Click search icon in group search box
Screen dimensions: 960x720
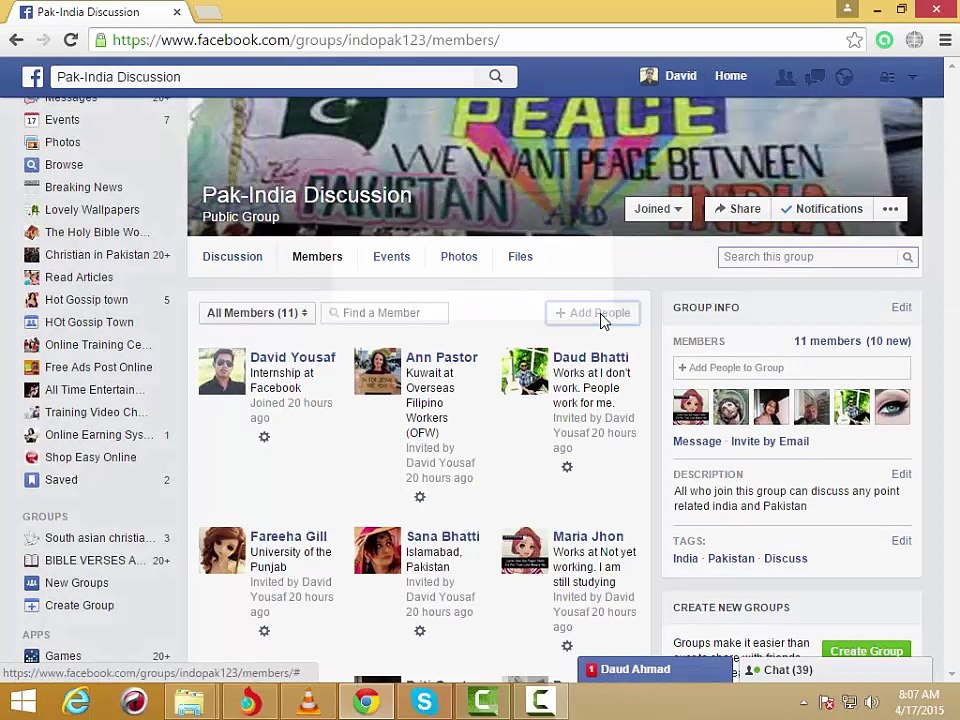click(x=907, y=257)
